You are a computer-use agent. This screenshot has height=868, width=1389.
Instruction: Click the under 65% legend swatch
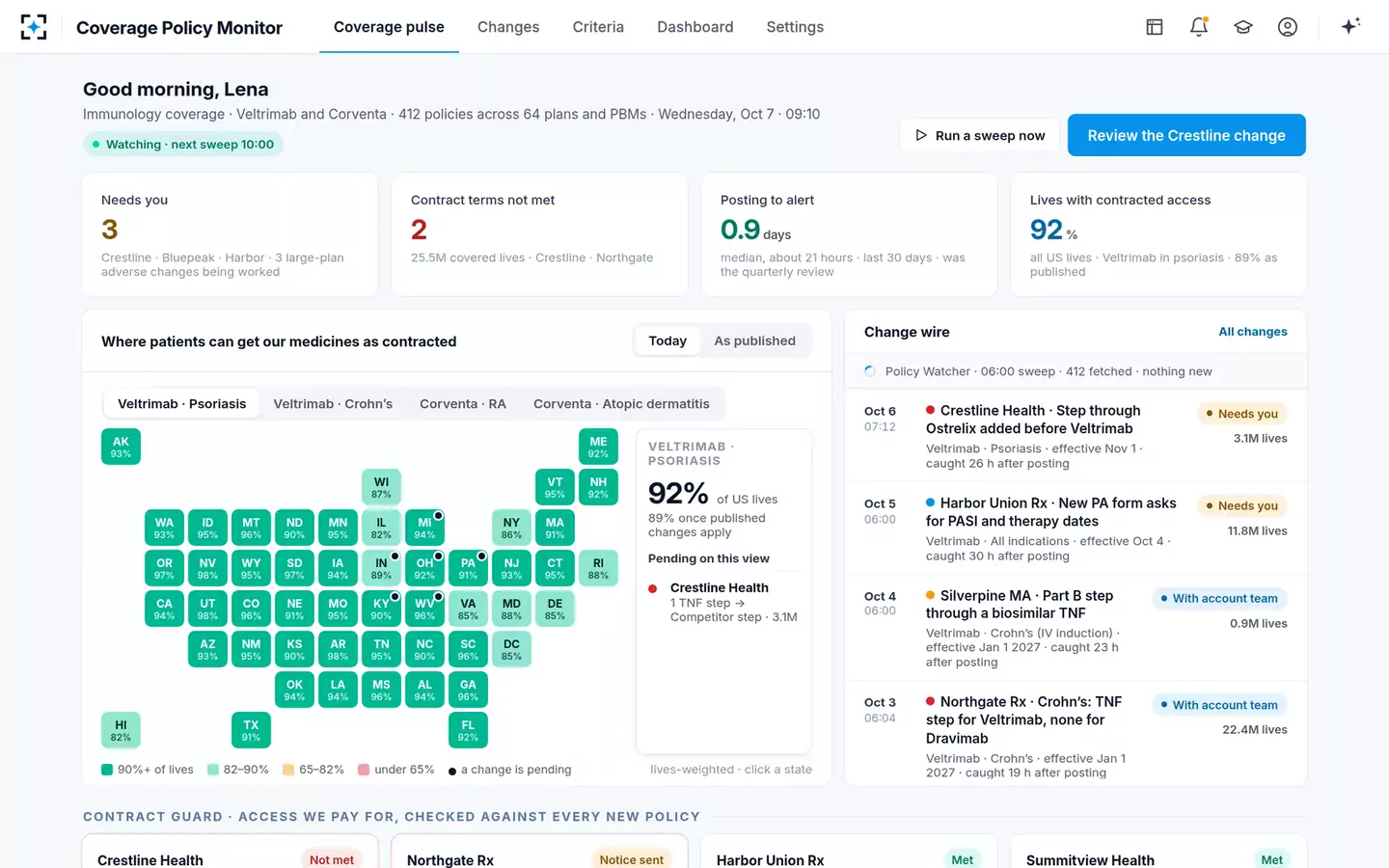(364, 770)
